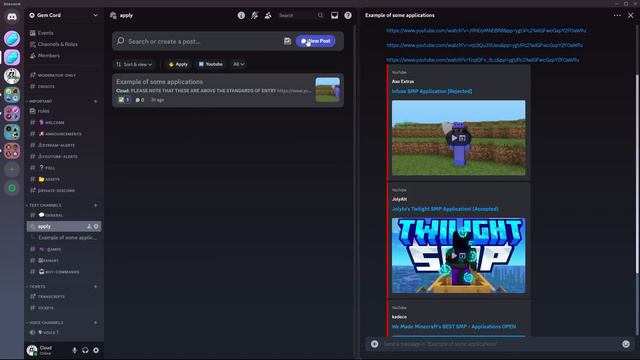Click the plus attachment icon in message box

pyautogui.click(x=374, y=344)
